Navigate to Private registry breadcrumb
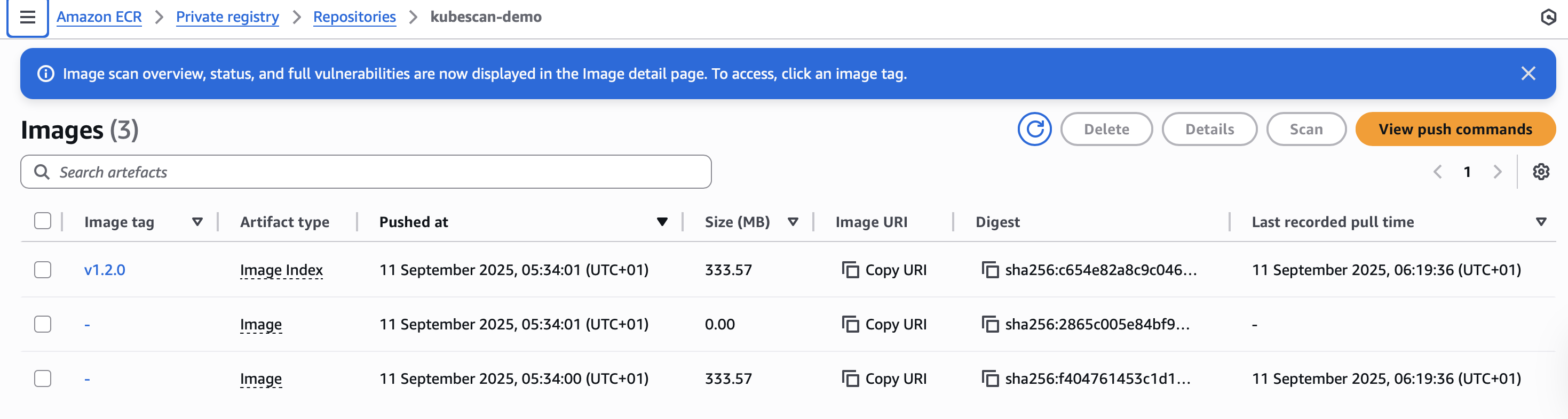The image size is (1568, 419). click(x=228, y=17)
